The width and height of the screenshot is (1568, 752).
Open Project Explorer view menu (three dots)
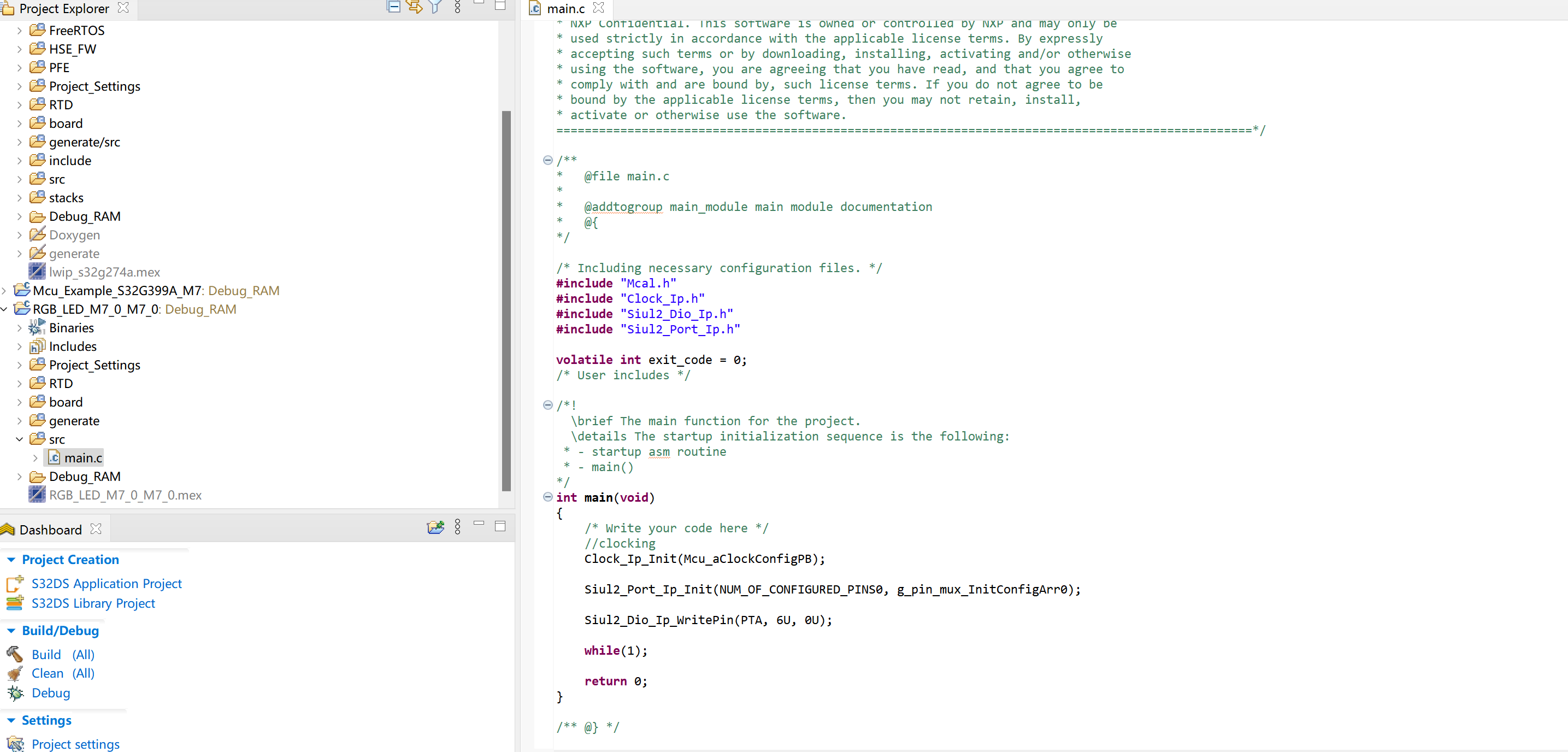tap(458, 7)
